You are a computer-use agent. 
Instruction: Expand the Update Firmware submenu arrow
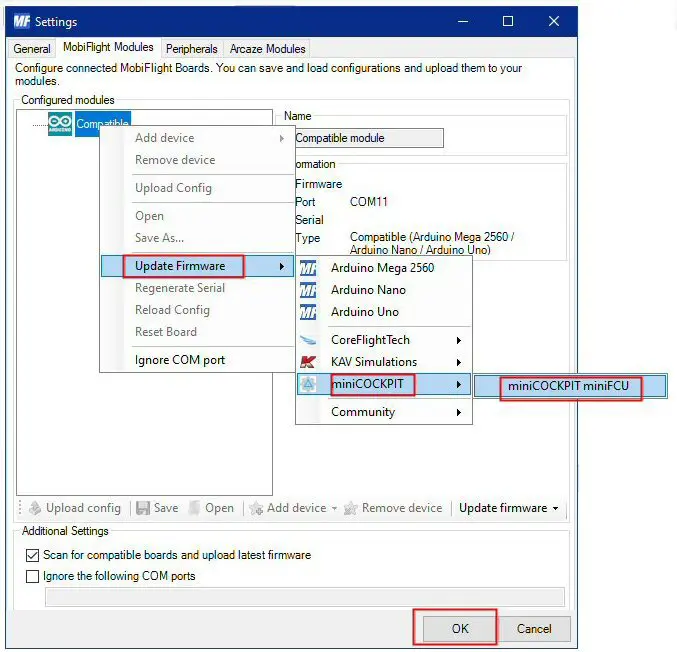coord(282,266)
